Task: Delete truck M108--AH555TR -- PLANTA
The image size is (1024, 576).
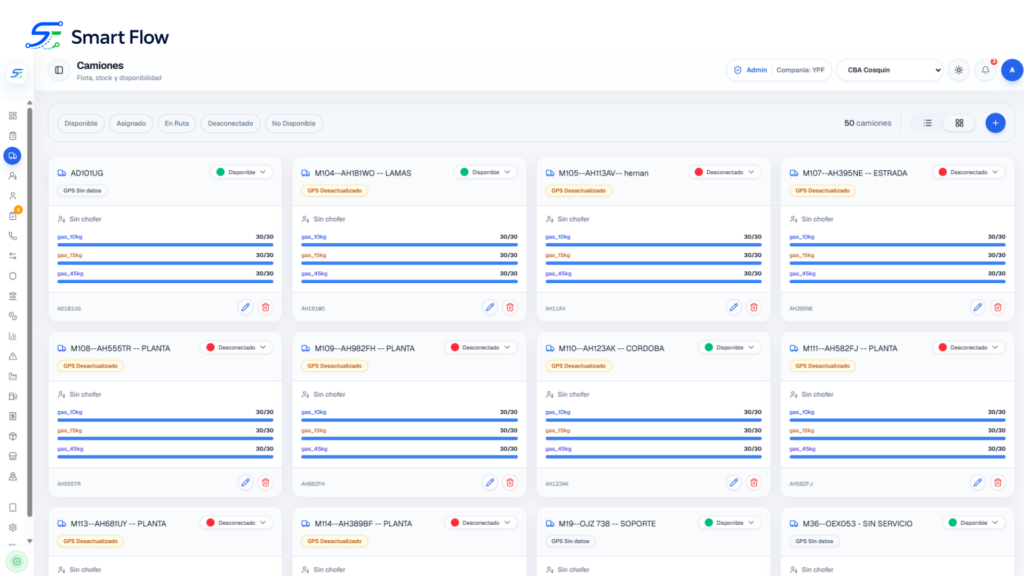Action: pos(266,483)
